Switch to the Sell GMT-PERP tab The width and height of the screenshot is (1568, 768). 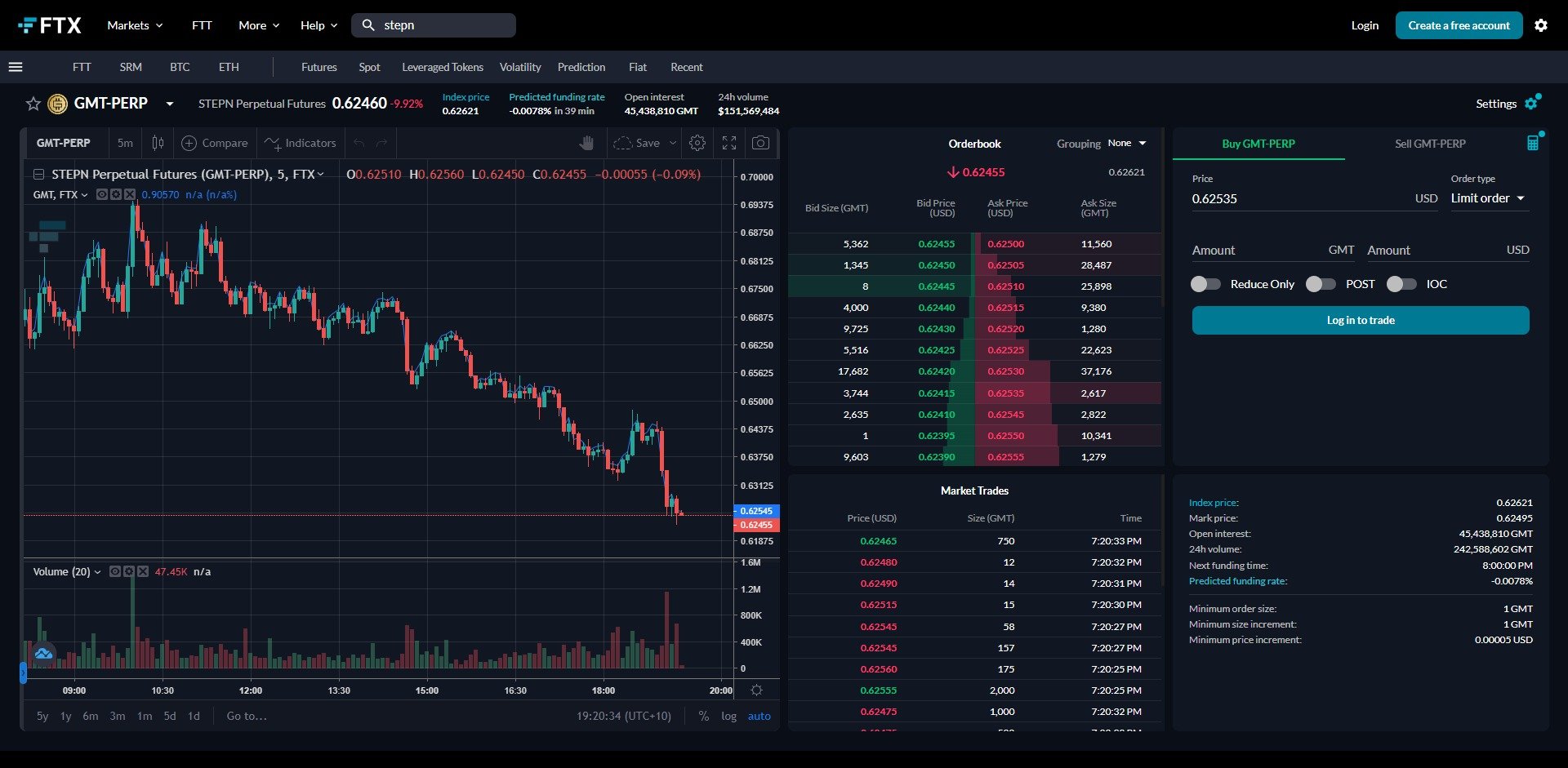(1430, 144)
